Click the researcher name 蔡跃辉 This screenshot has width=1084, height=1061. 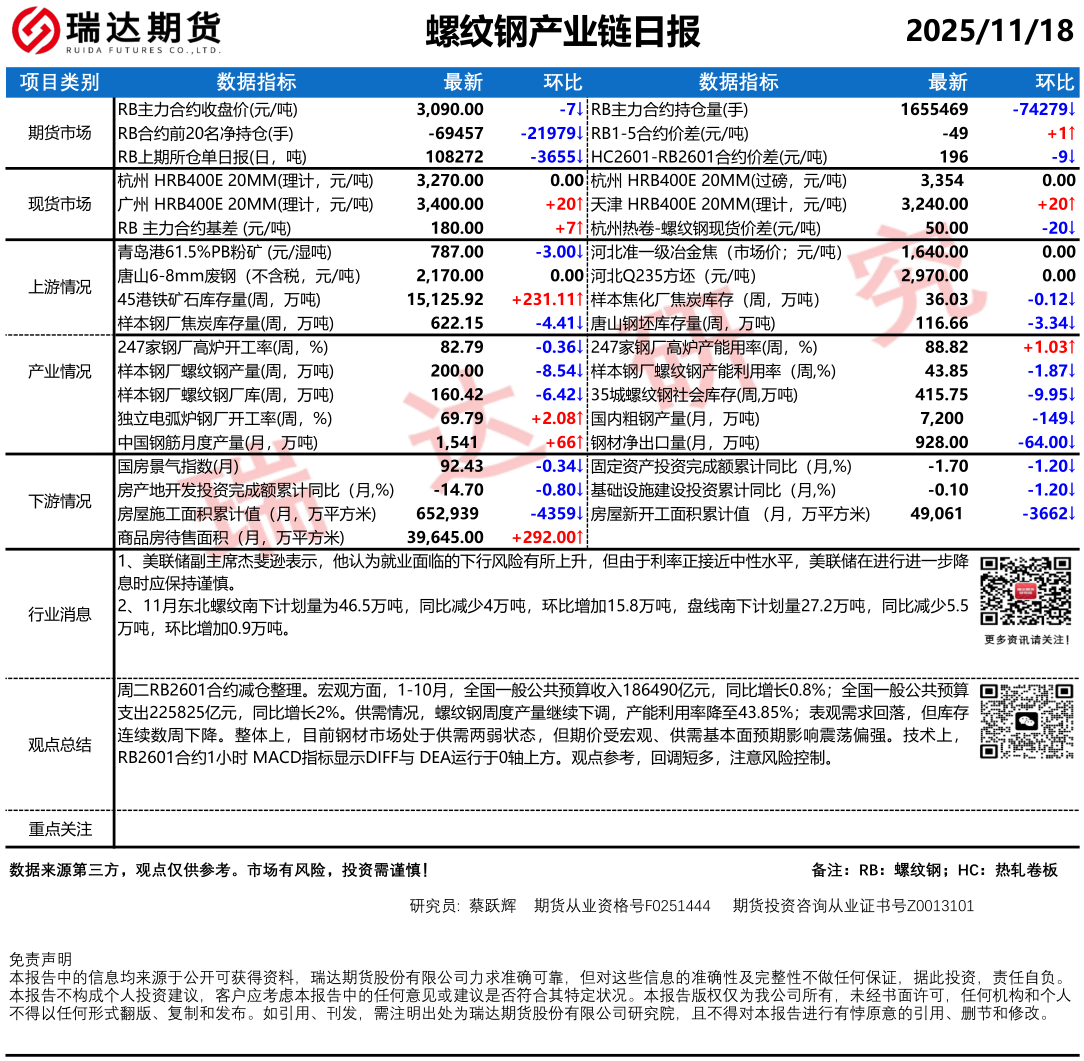click(492, 906)
